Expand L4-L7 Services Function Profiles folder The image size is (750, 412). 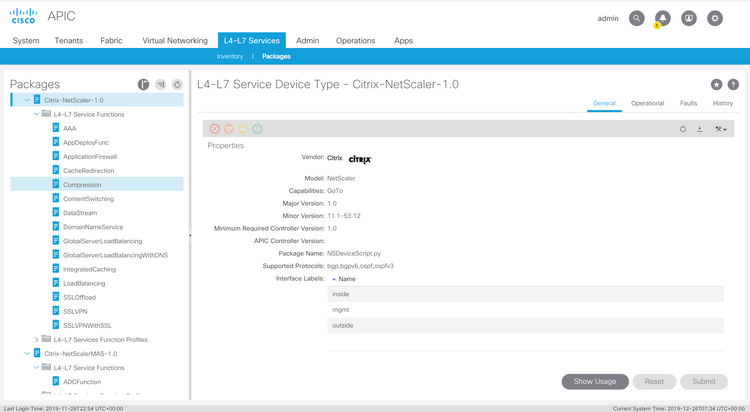point(36,339)
